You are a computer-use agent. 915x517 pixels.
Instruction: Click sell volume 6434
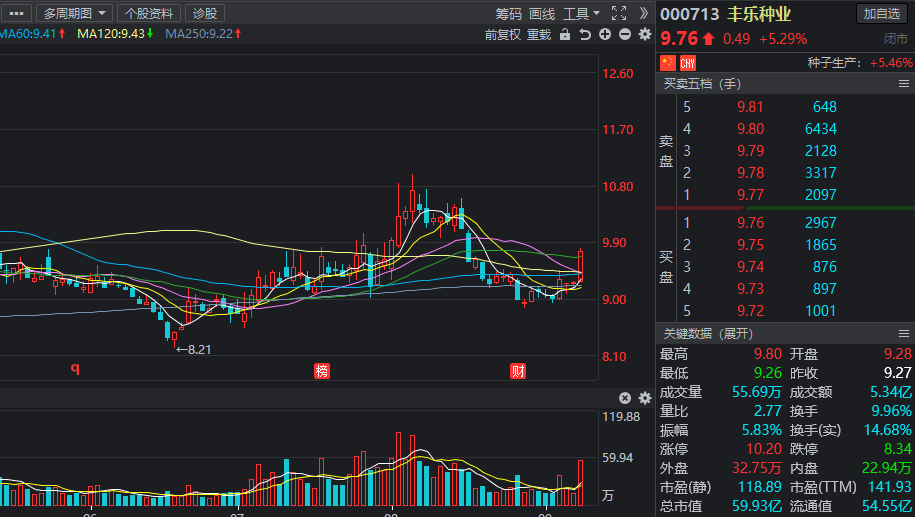[820, 128]
